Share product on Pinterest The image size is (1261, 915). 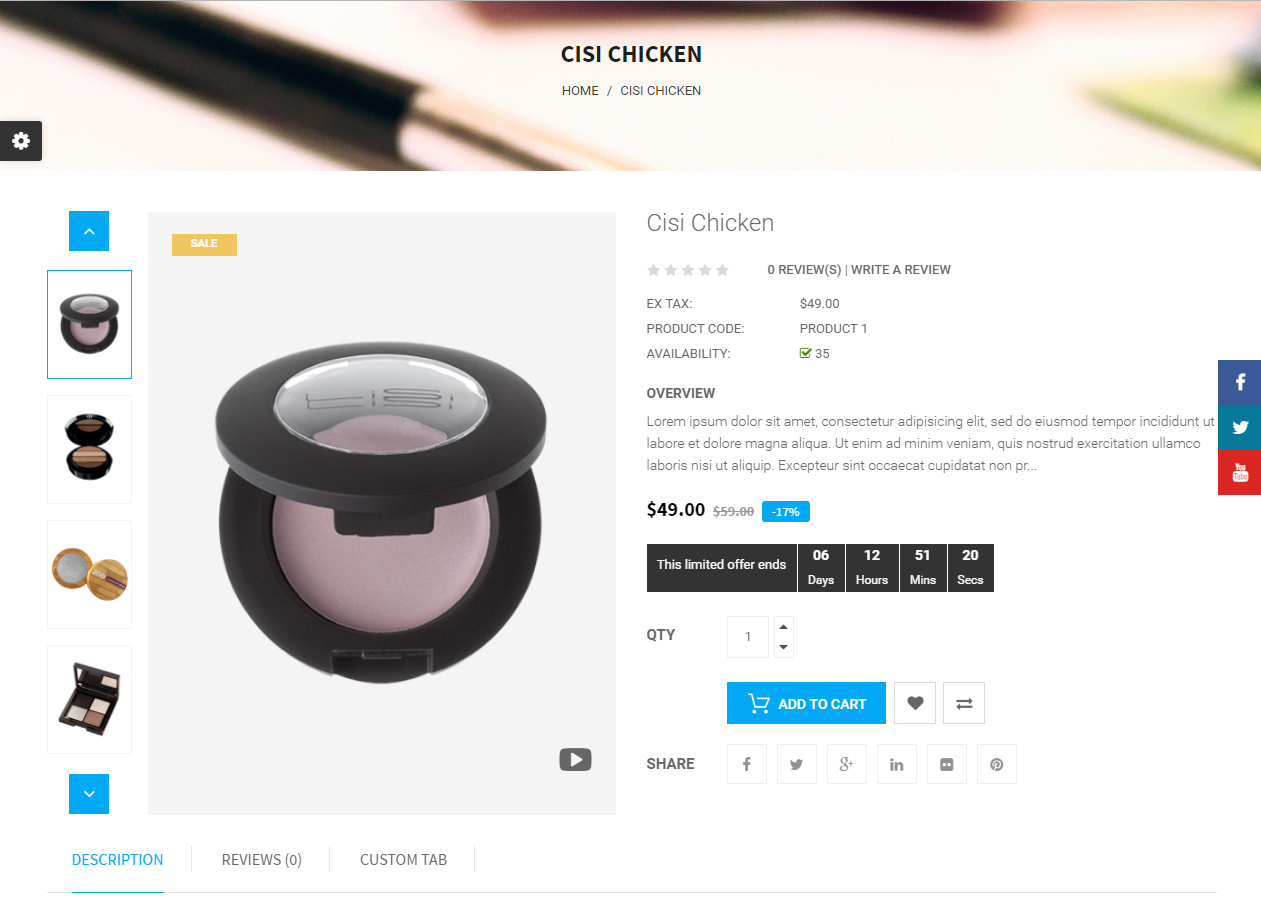point(997,764)
